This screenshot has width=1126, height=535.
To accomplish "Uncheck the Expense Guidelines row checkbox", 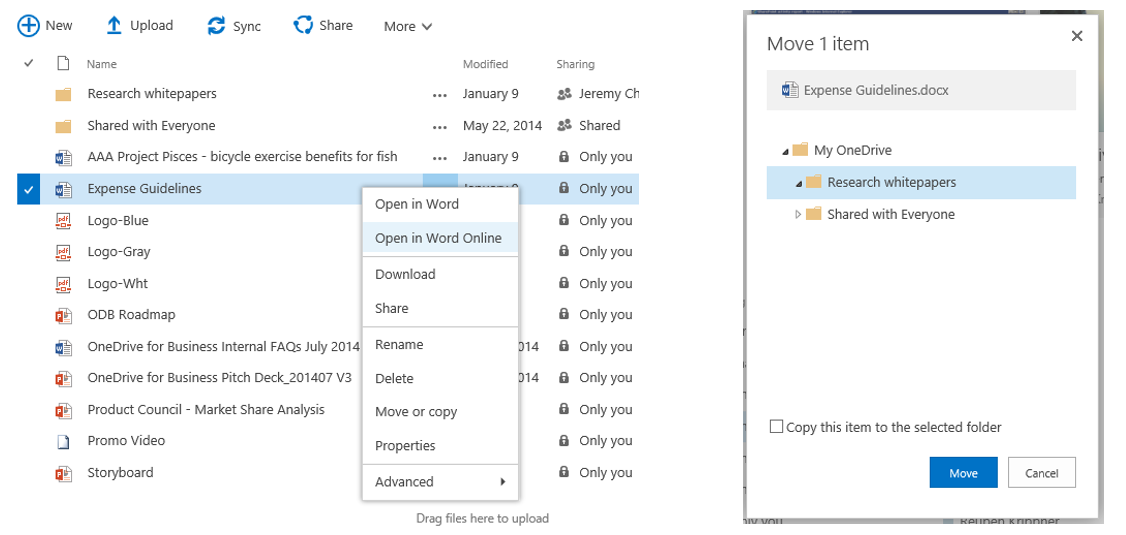I will pos(28,189).
